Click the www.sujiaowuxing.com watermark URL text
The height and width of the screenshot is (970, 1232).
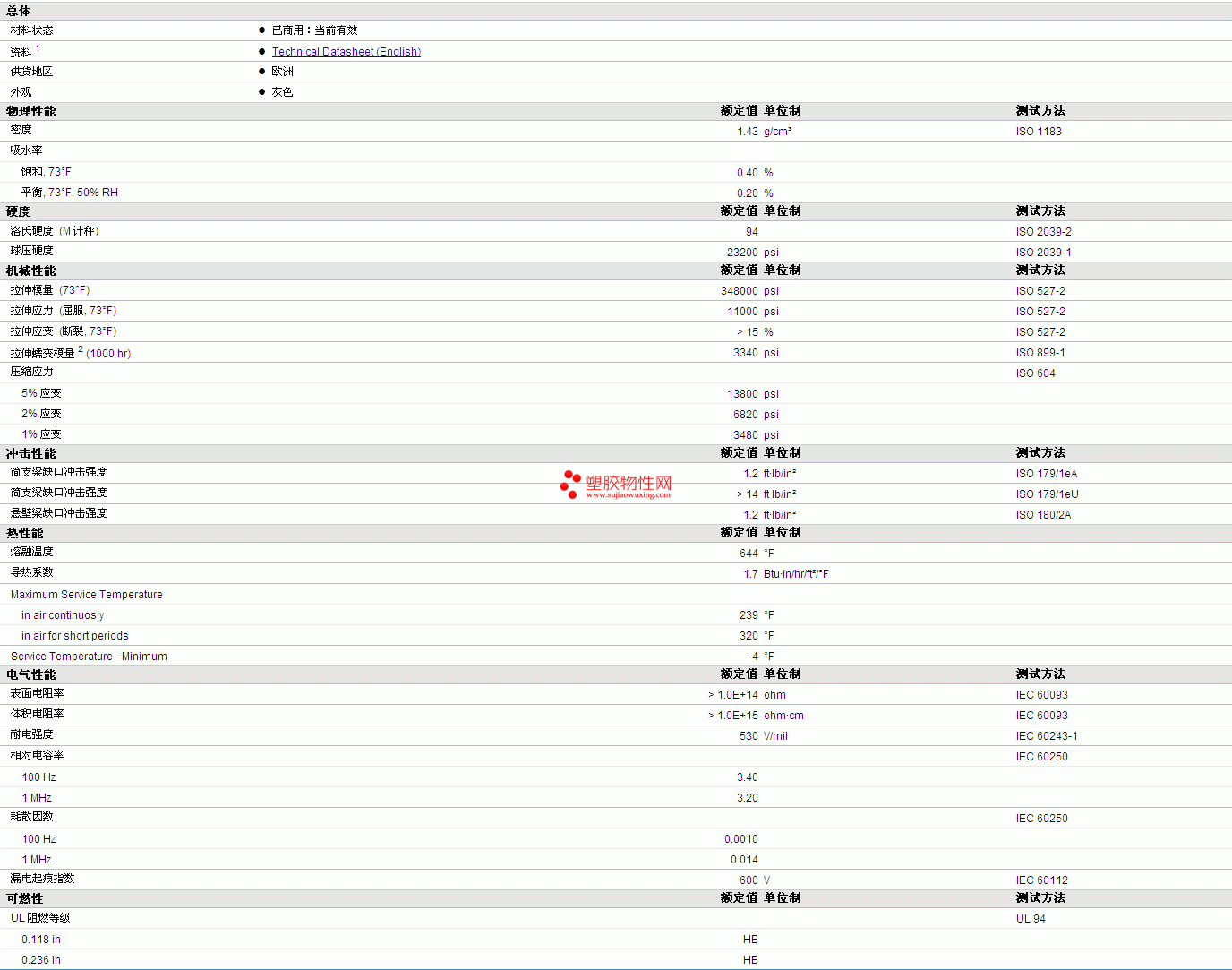pyautogui.click(x=628, y=494)
